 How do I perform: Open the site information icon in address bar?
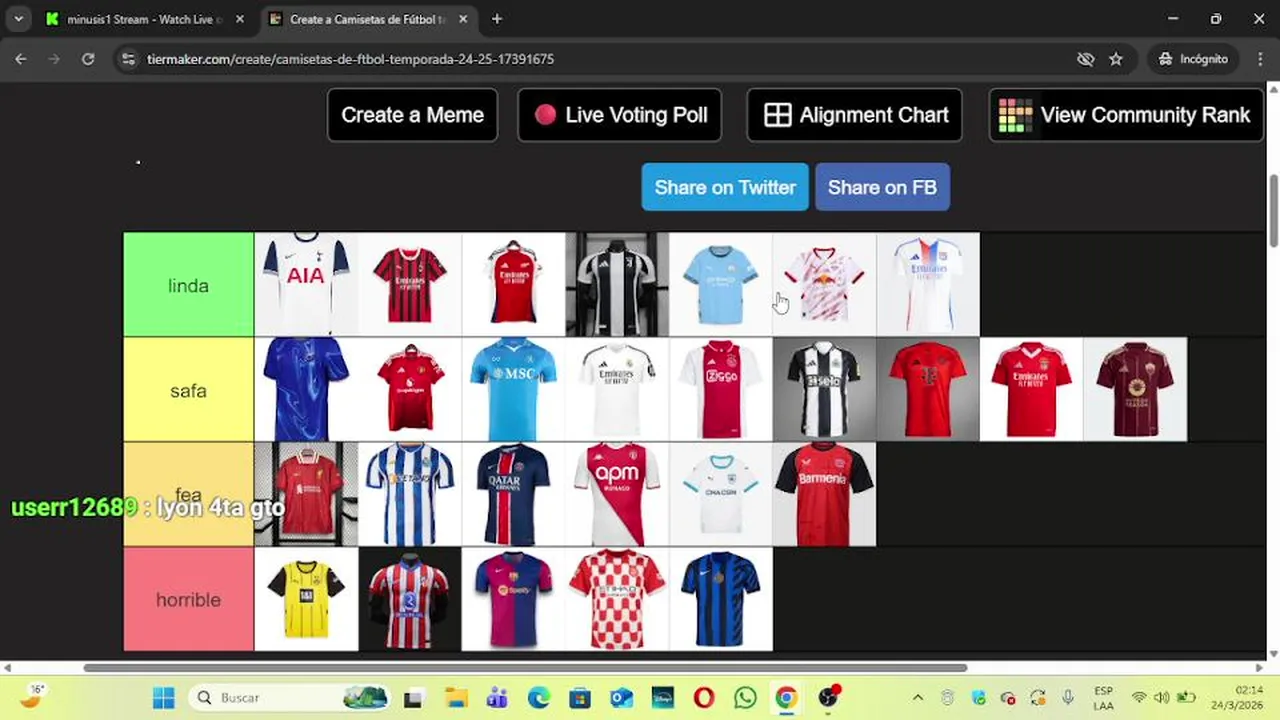(x=127, y=59)
